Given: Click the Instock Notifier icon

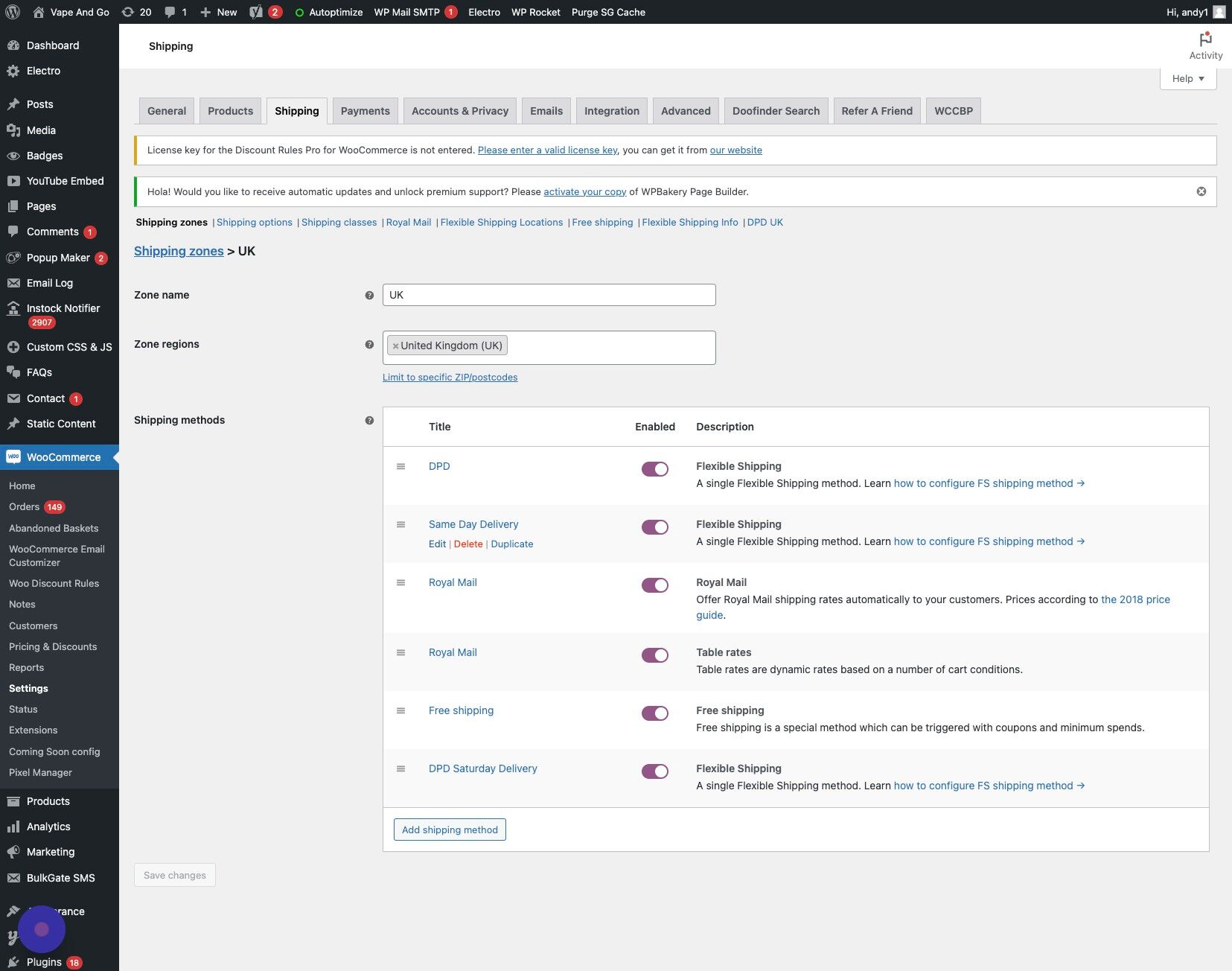Looking at the screenshot, I should 13,308.
